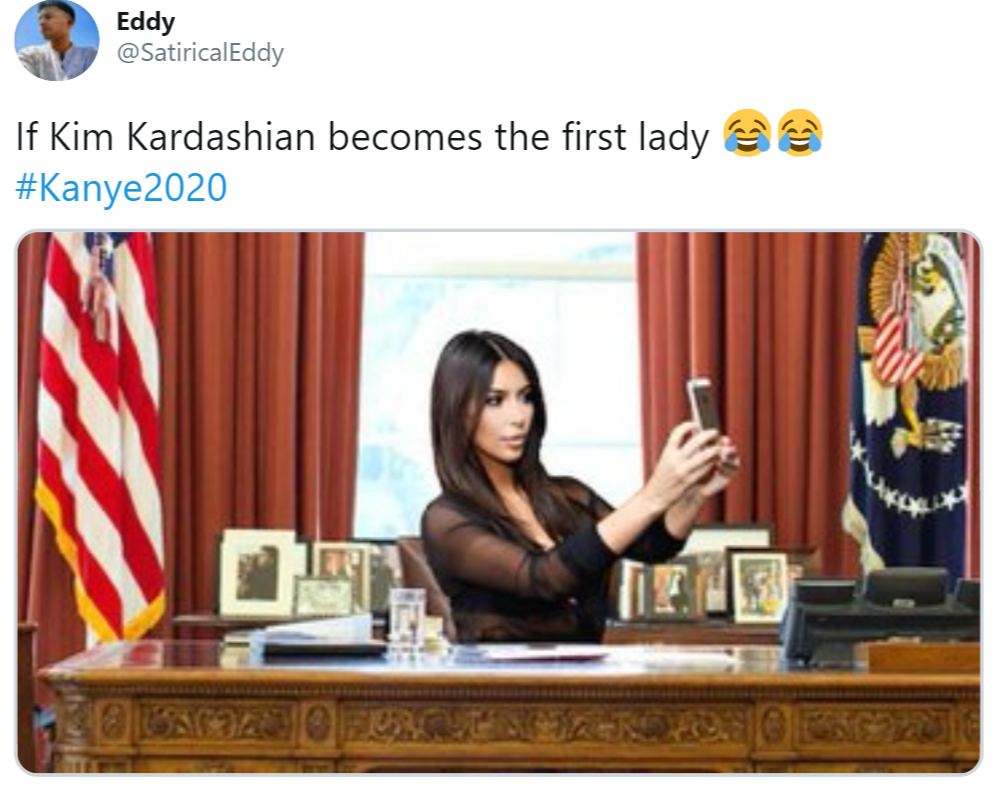Viewport: 997px width, 795px height.
Task: Open Eddy's round profile avatar
Action: (x=57, y=39)
